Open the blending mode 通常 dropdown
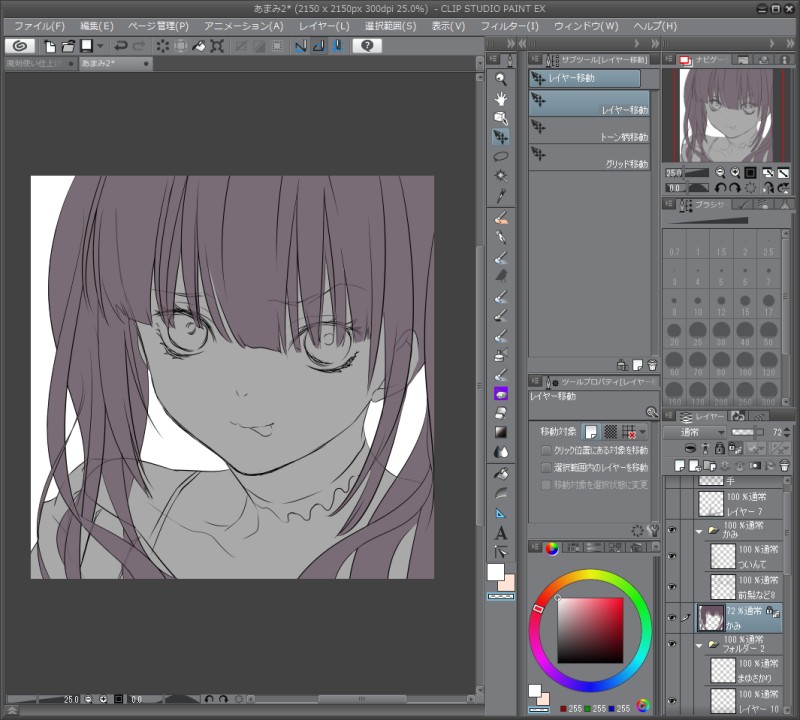800x720 pixels. (694, 432)
